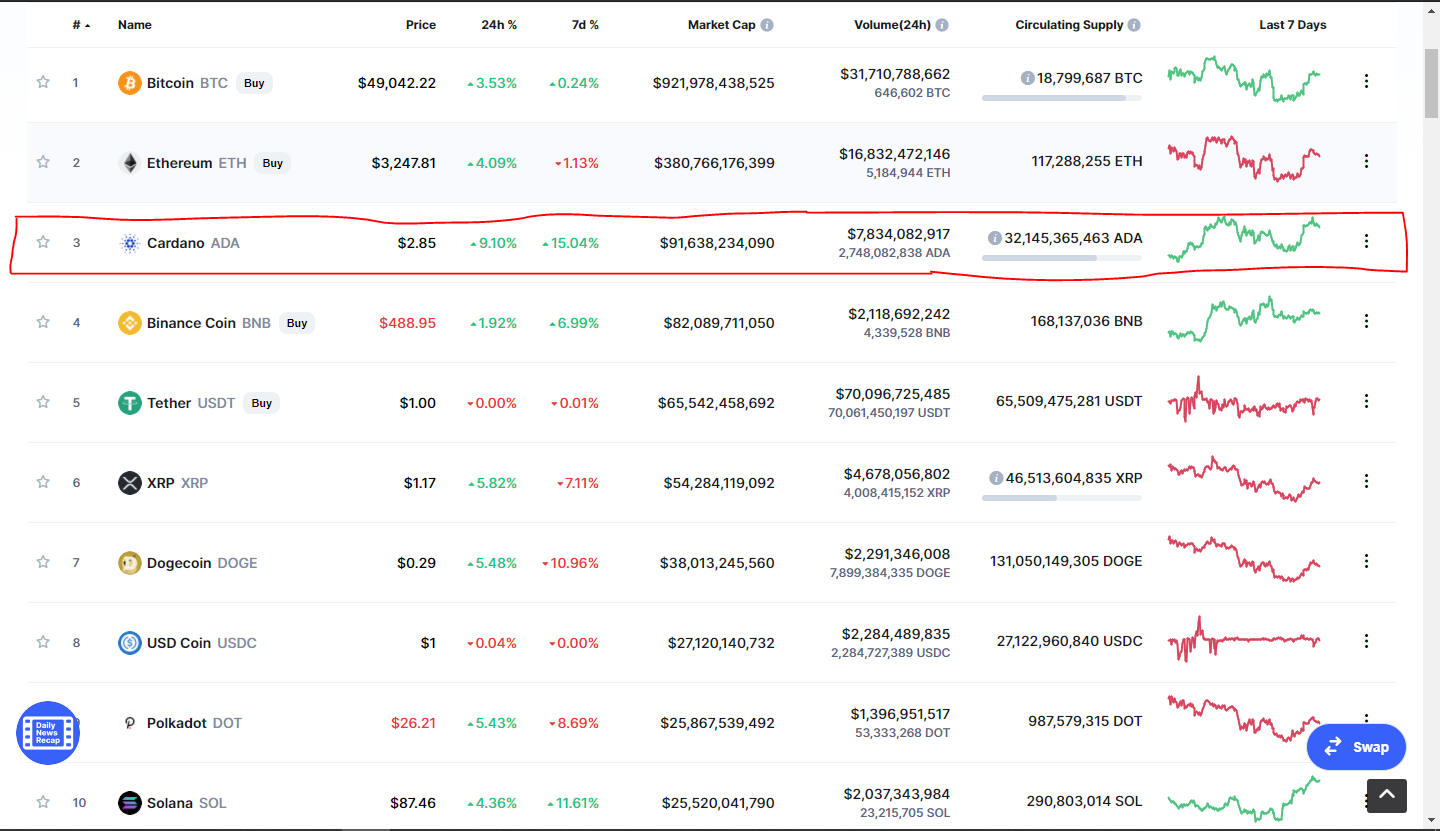Click USD Coin volume $2,284,489,835
Screen dimensions: 1440x831
click(x=897, y=634)
